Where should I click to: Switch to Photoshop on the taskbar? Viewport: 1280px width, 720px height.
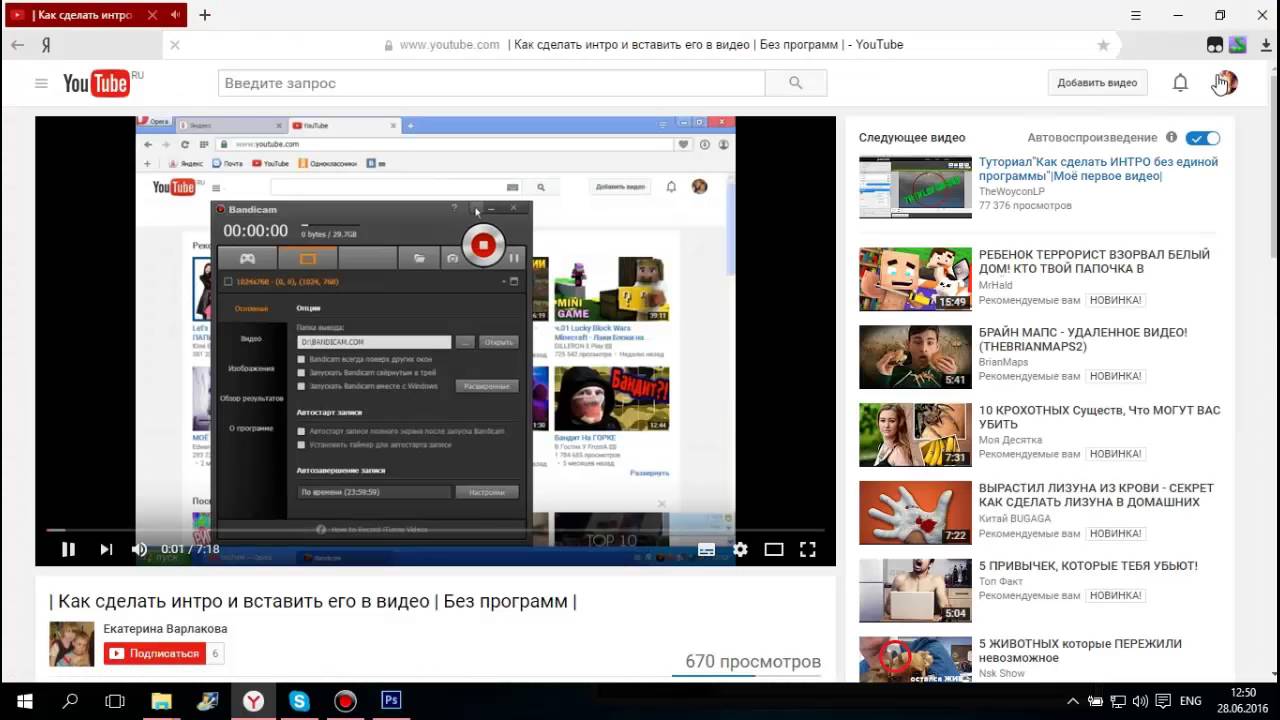pos(391,701)
